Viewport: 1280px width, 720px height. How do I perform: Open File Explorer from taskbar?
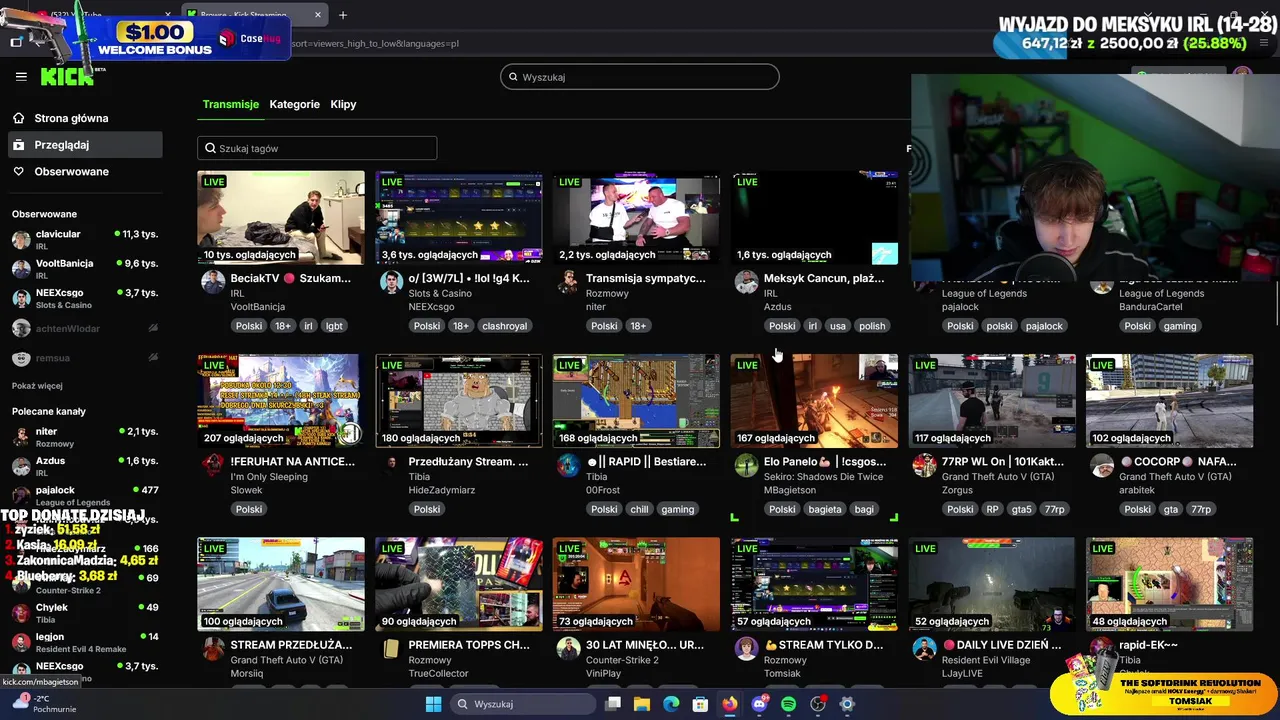click(x=642, y=704)
